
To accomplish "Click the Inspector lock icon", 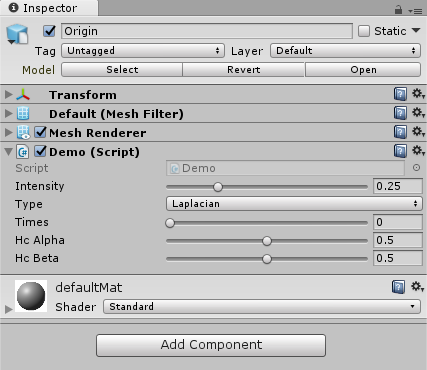I will pyautogui.click(x=398, y=10).
